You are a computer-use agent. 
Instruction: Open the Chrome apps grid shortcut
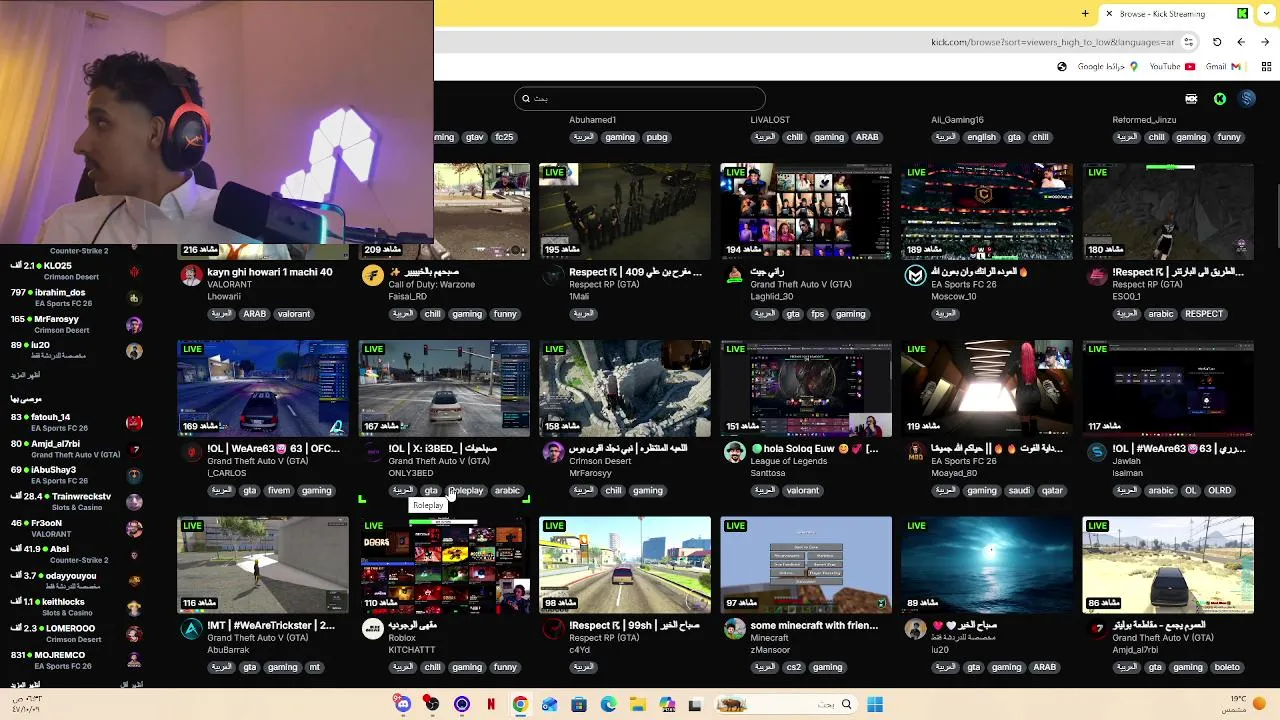pos(1266,67)
